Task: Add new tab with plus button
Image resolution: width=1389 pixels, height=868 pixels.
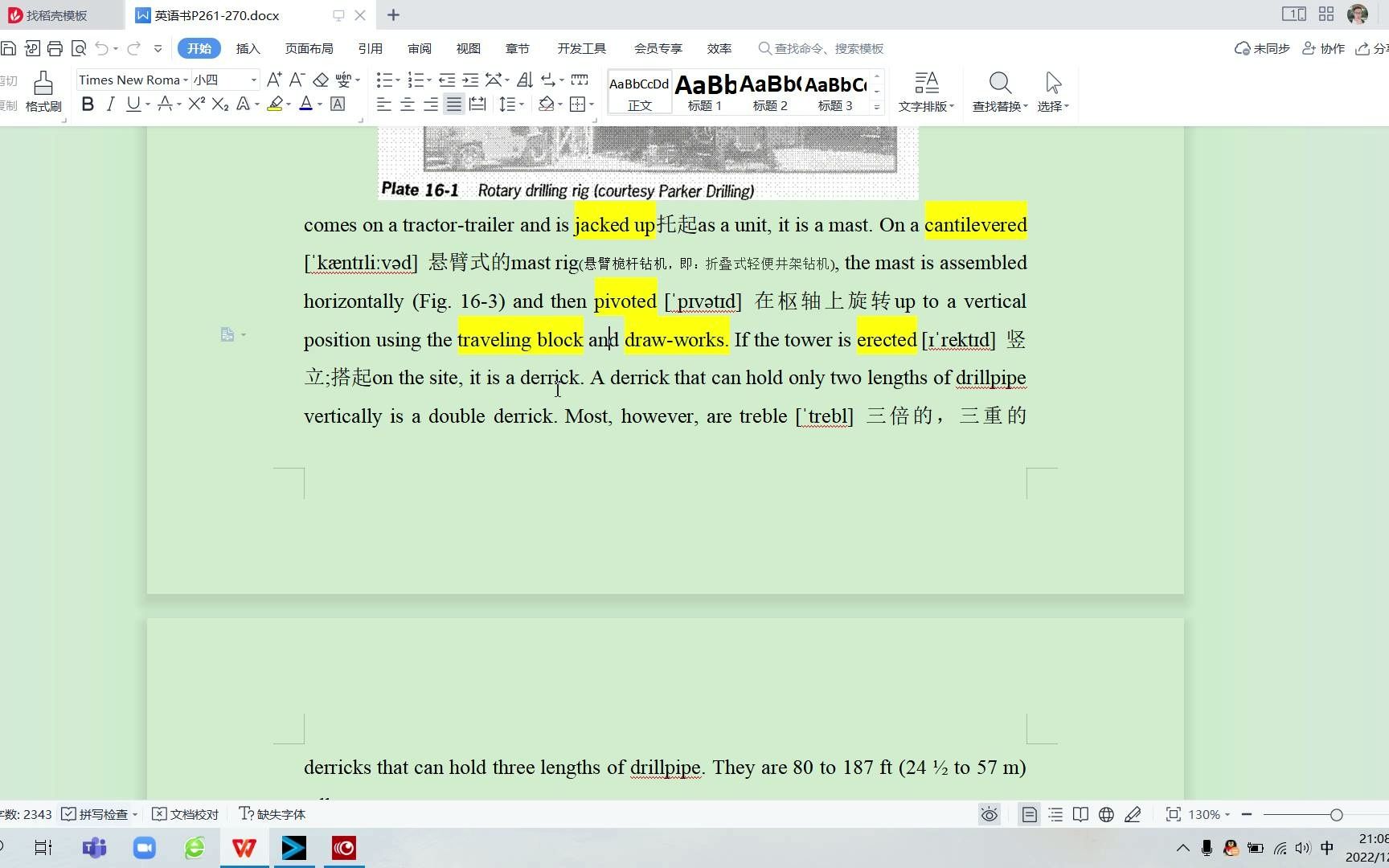Action: [x=393, y=15]
